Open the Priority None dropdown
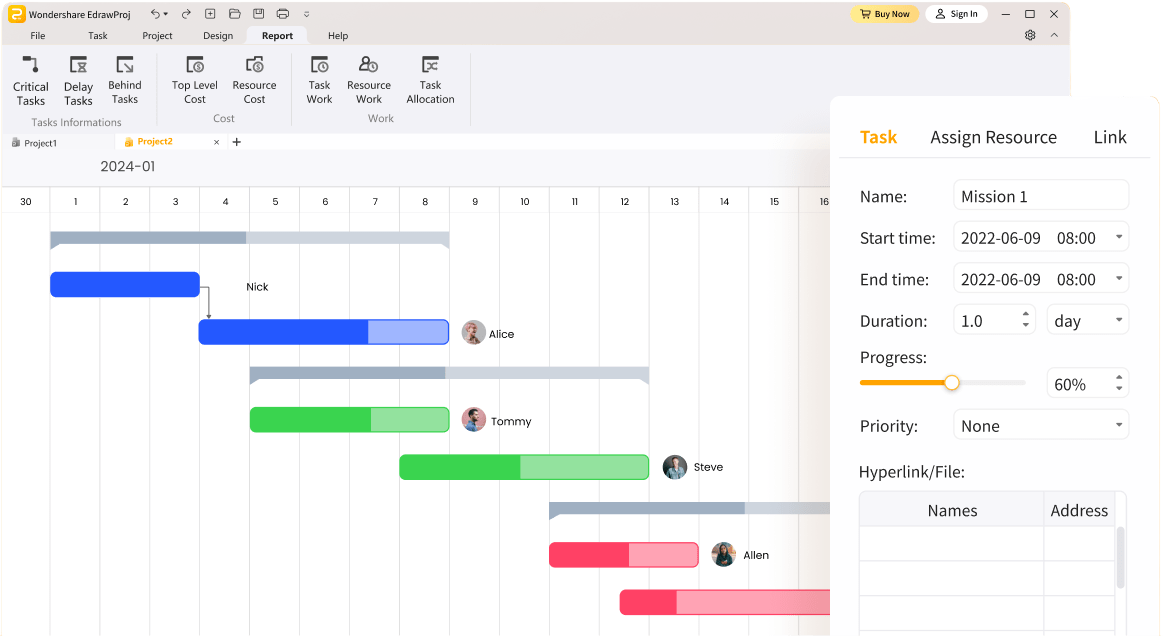The width and height of the screenshot is (1163, 636). (1041, 425)
